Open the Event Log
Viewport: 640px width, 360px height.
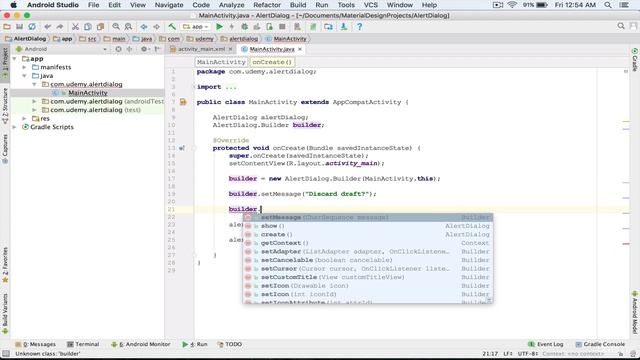coord(546,344)
